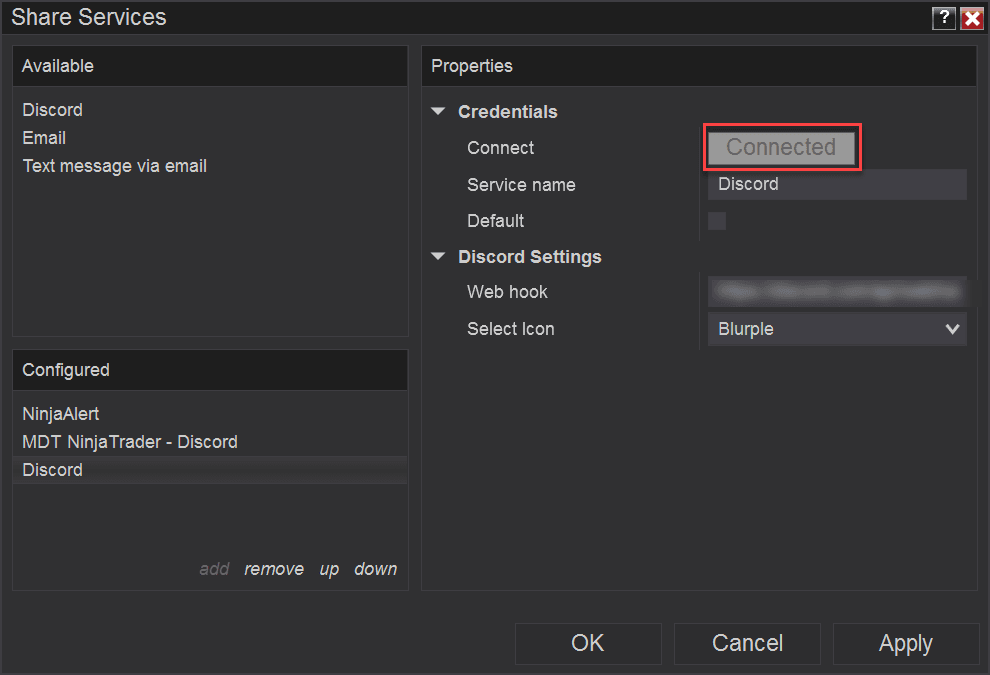
Task: Open the help question mark icon
Action: (x=943, y=18)
